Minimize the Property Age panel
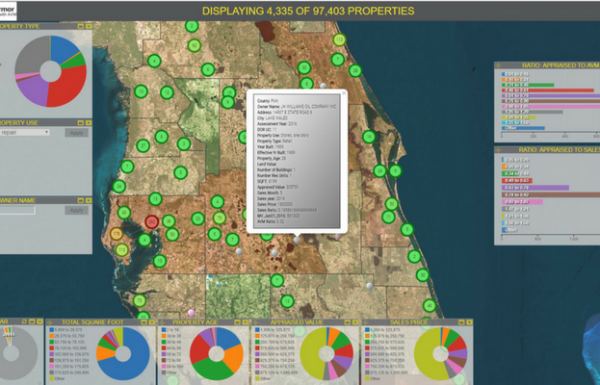 coord(237,322)
